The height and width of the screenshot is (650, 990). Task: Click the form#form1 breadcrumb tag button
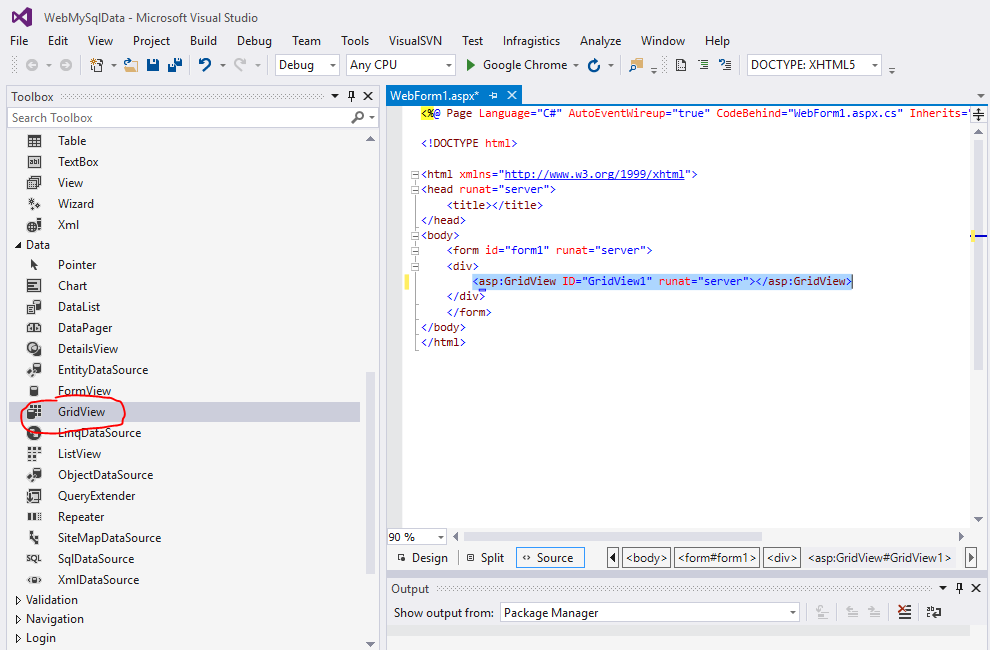coord(716,558)
